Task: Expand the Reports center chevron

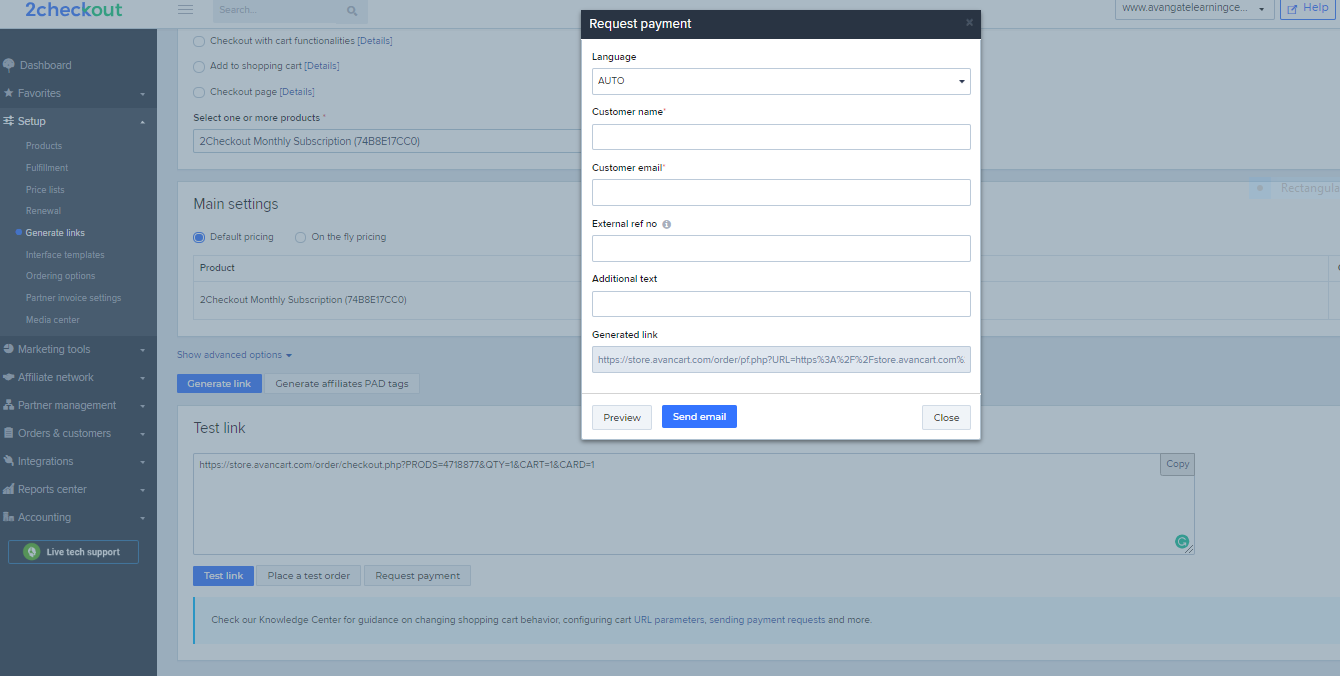Action: point(142,490)
